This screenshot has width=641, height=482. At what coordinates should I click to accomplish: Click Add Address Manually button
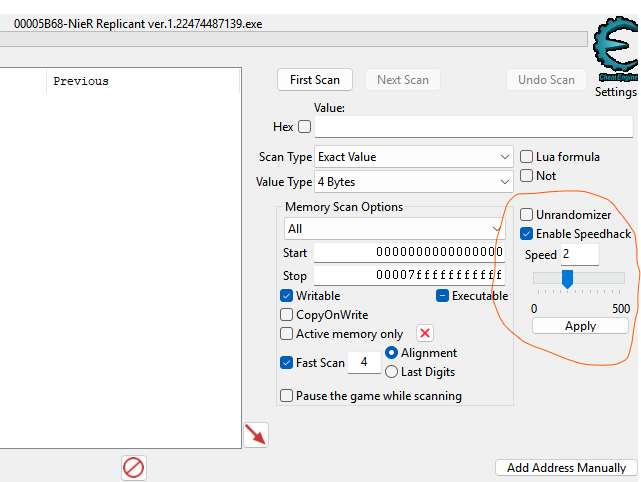click(x=566, y=468)
